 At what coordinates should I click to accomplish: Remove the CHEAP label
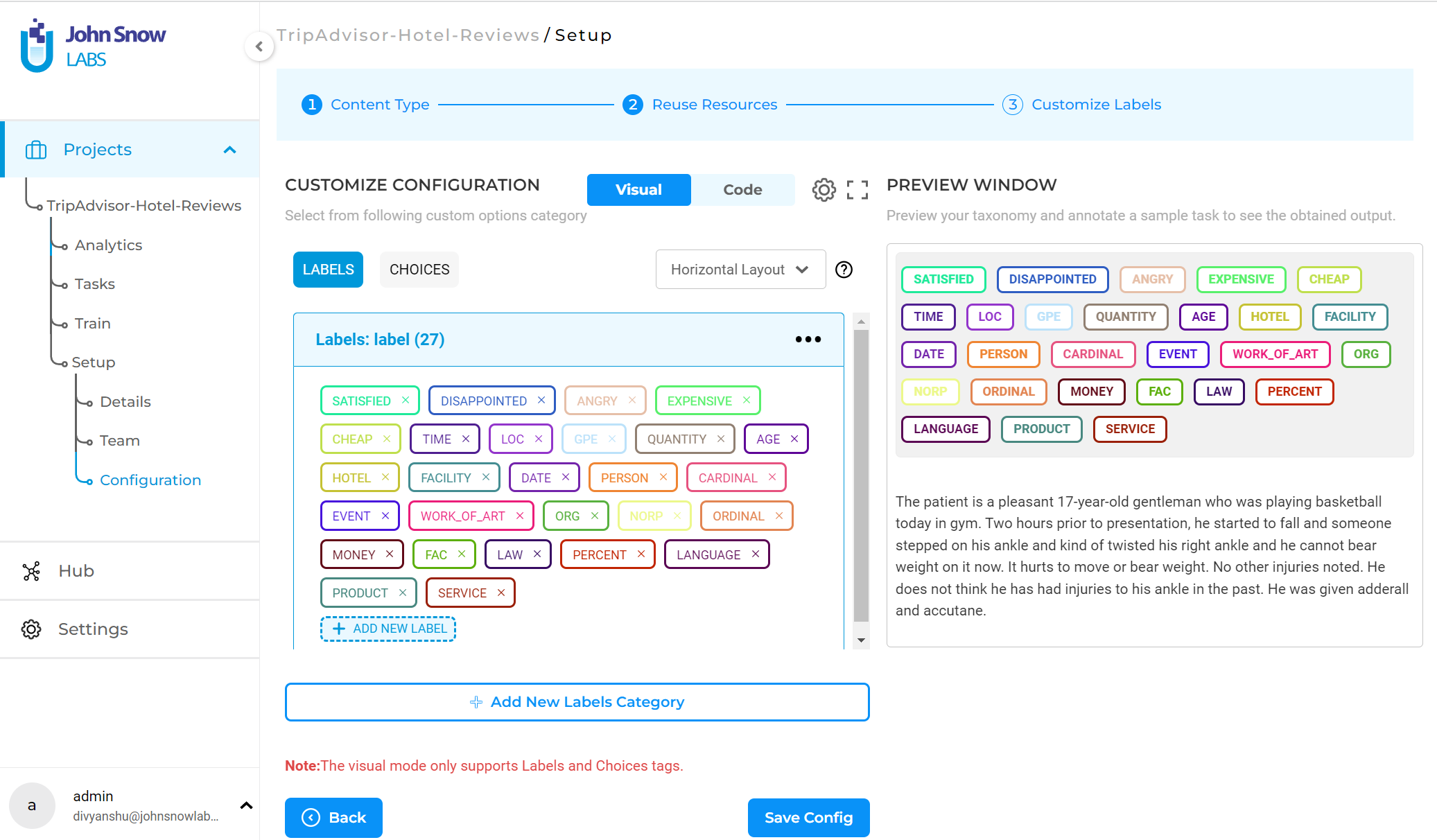click(387, 439)
